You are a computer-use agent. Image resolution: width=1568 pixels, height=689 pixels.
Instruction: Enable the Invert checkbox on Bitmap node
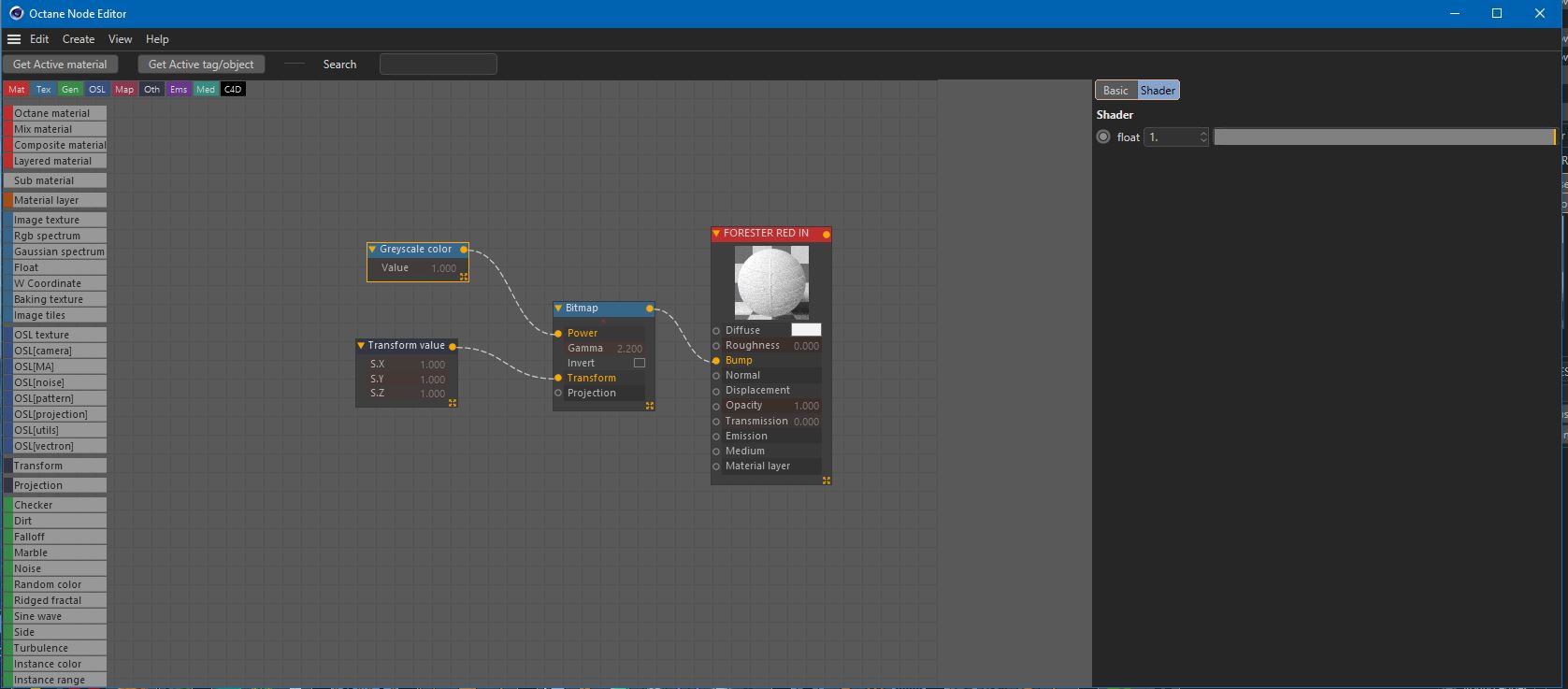click(640, 363)
